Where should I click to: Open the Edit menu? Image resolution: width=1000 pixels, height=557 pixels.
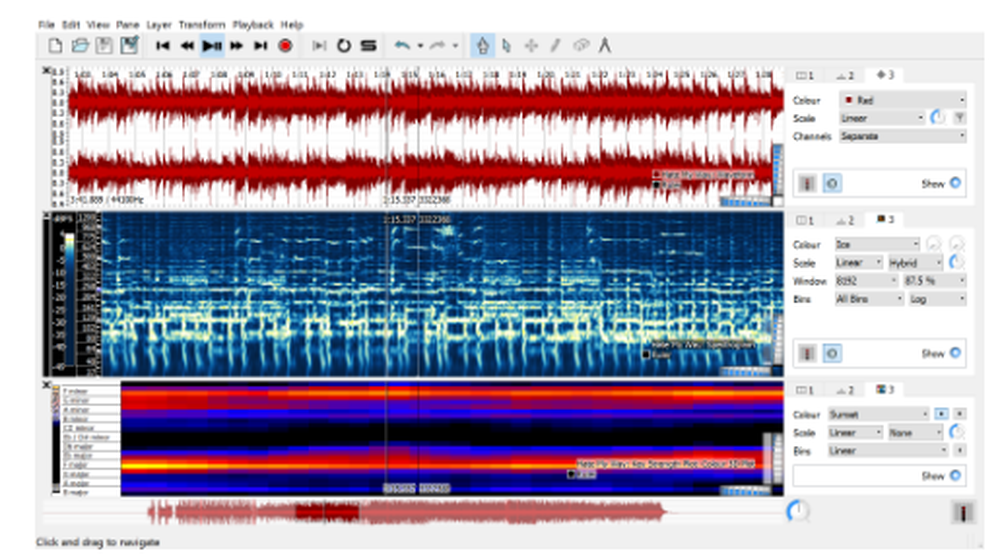(x=71, y=25)
